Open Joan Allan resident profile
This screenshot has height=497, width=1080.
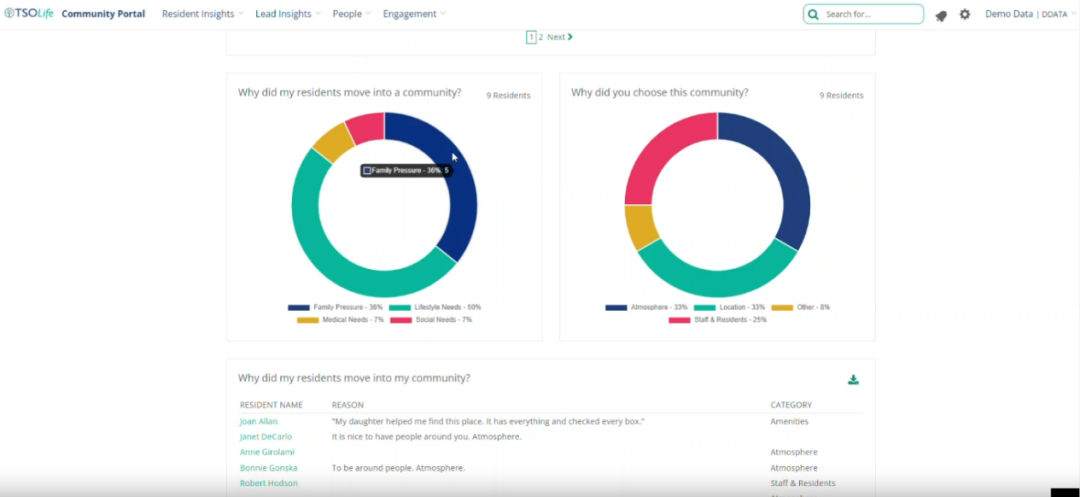(x=259, y=422)
